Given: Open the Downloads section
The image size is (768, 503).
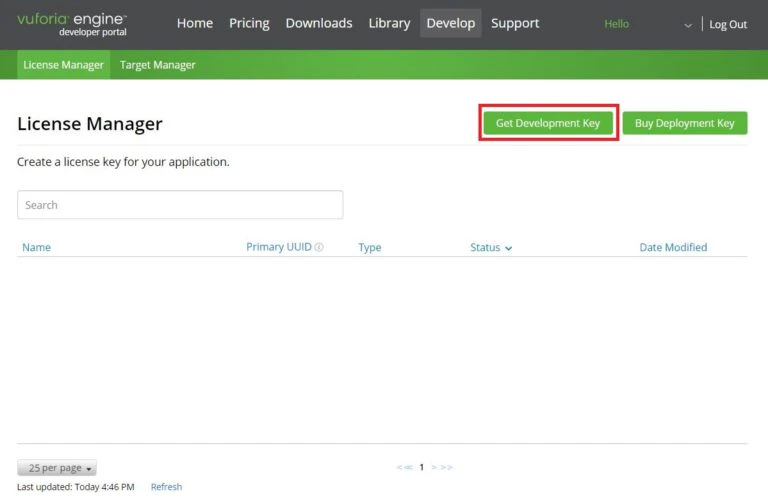Looking at the screenshot, I should click(319, 23).
